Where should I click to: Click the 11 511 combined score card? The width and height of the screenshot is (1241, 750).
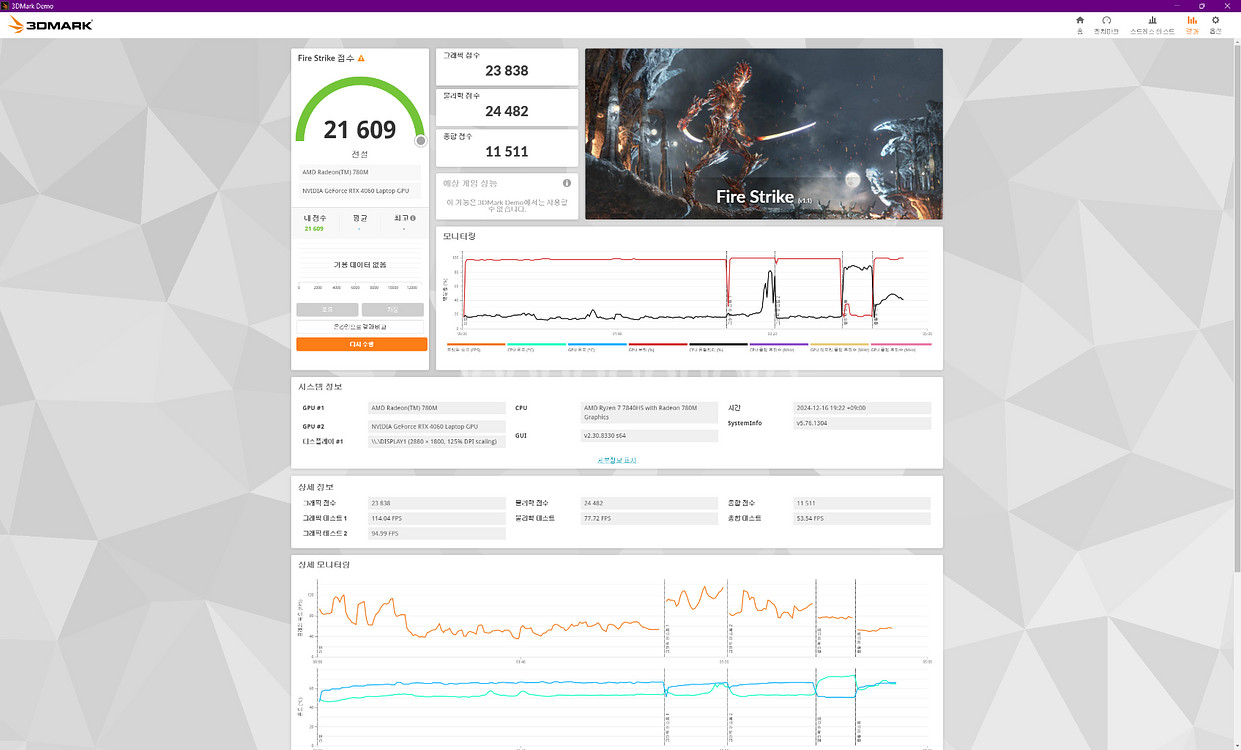[x=507, y=148]
